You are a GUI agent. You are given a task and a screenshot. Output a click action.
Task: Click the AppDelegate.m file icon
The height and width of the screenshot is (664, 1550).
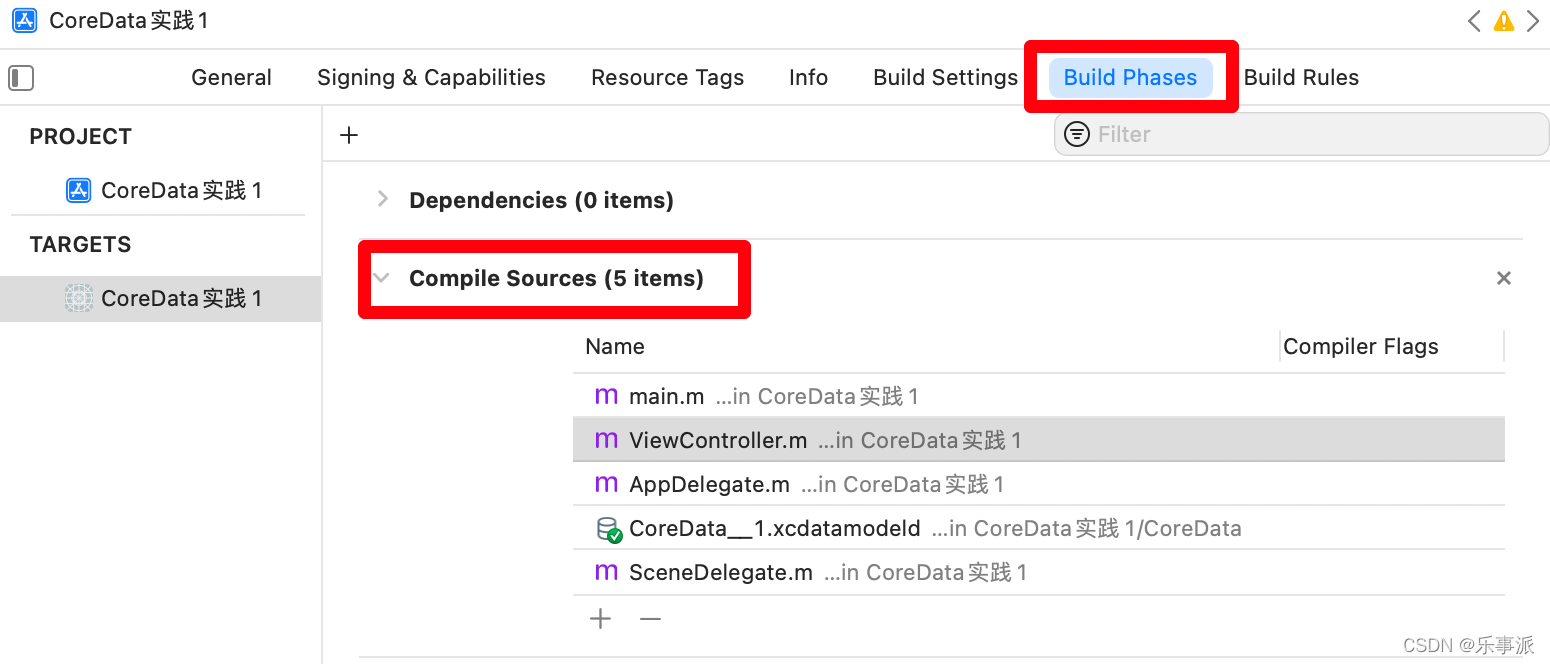(x=606, y=484)
